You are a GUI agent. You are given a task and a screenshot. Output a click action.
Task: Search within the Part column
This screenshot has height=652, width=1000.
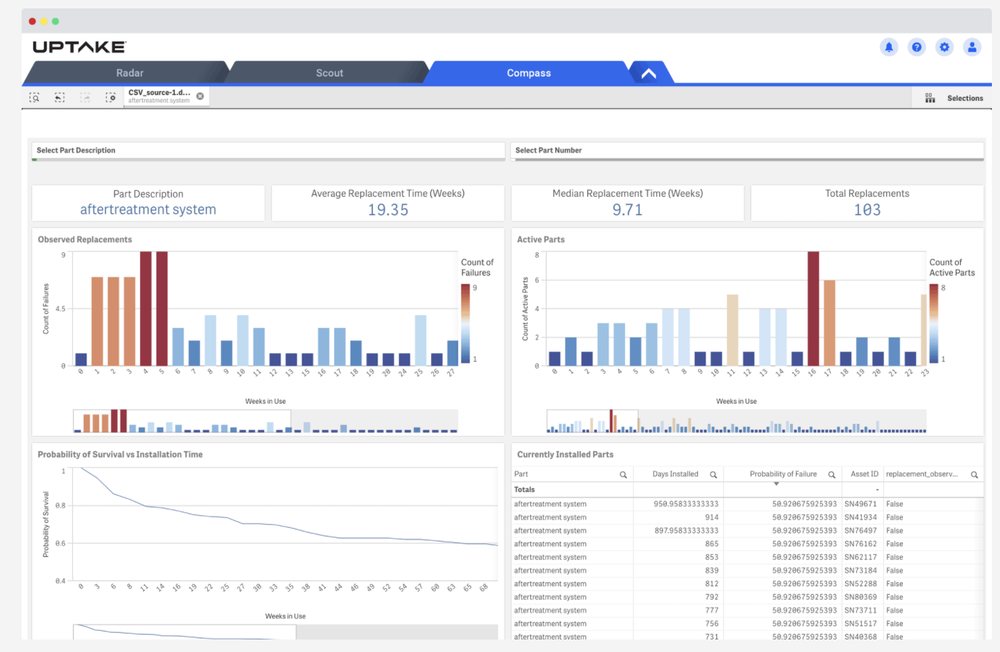tap(624, 472)
